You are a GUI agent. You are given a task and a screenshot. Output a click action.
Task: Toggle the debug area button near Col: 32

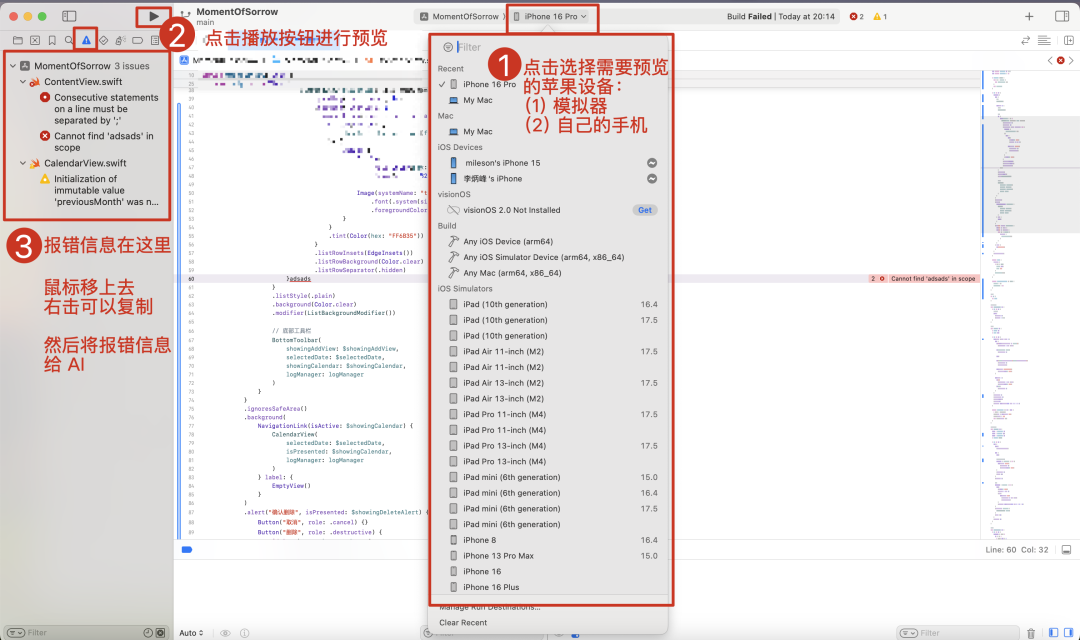1066,550
